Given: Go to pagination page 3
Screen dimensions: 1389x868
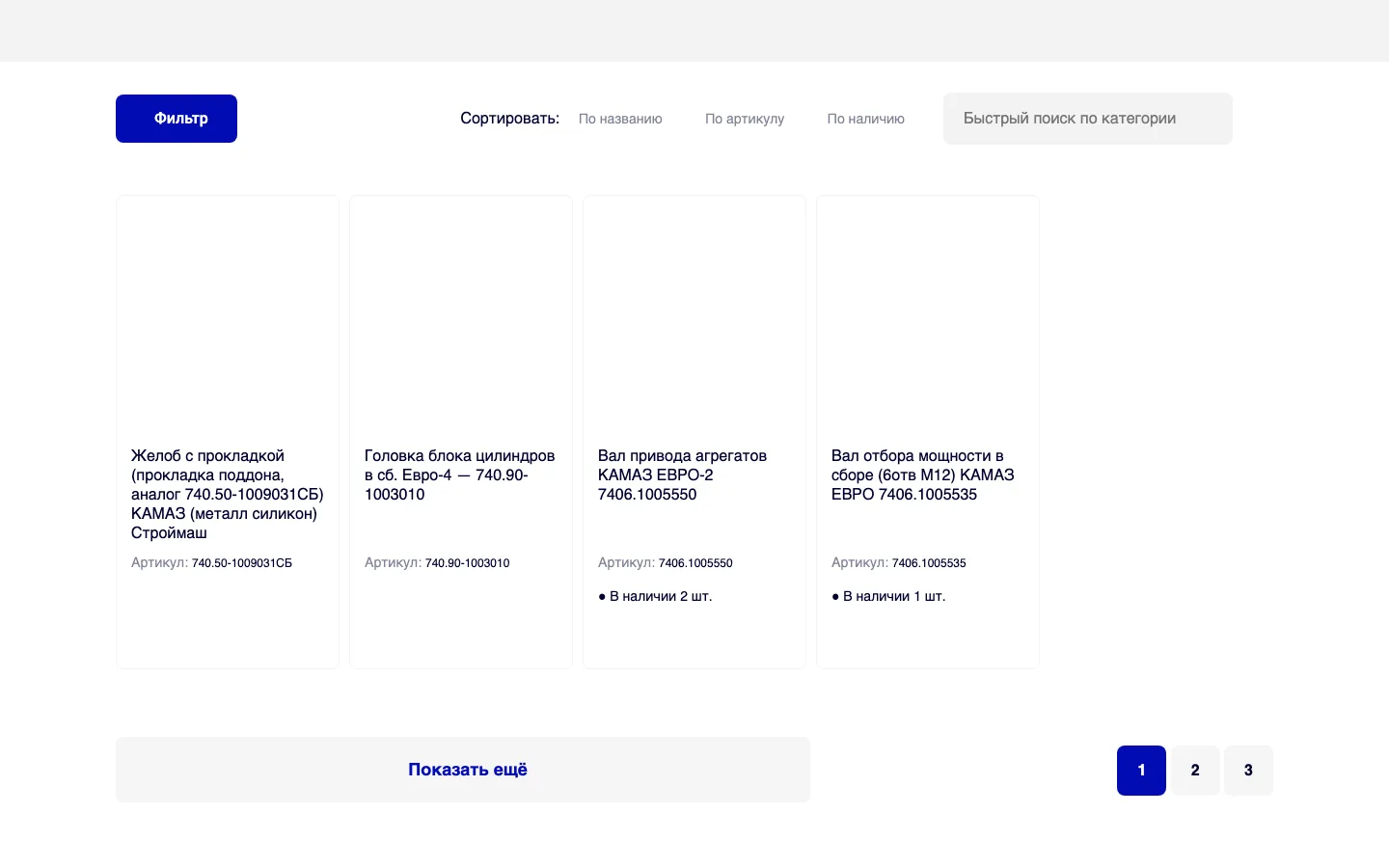Looking at the screenshot, I should click(x=1248, y=771).
